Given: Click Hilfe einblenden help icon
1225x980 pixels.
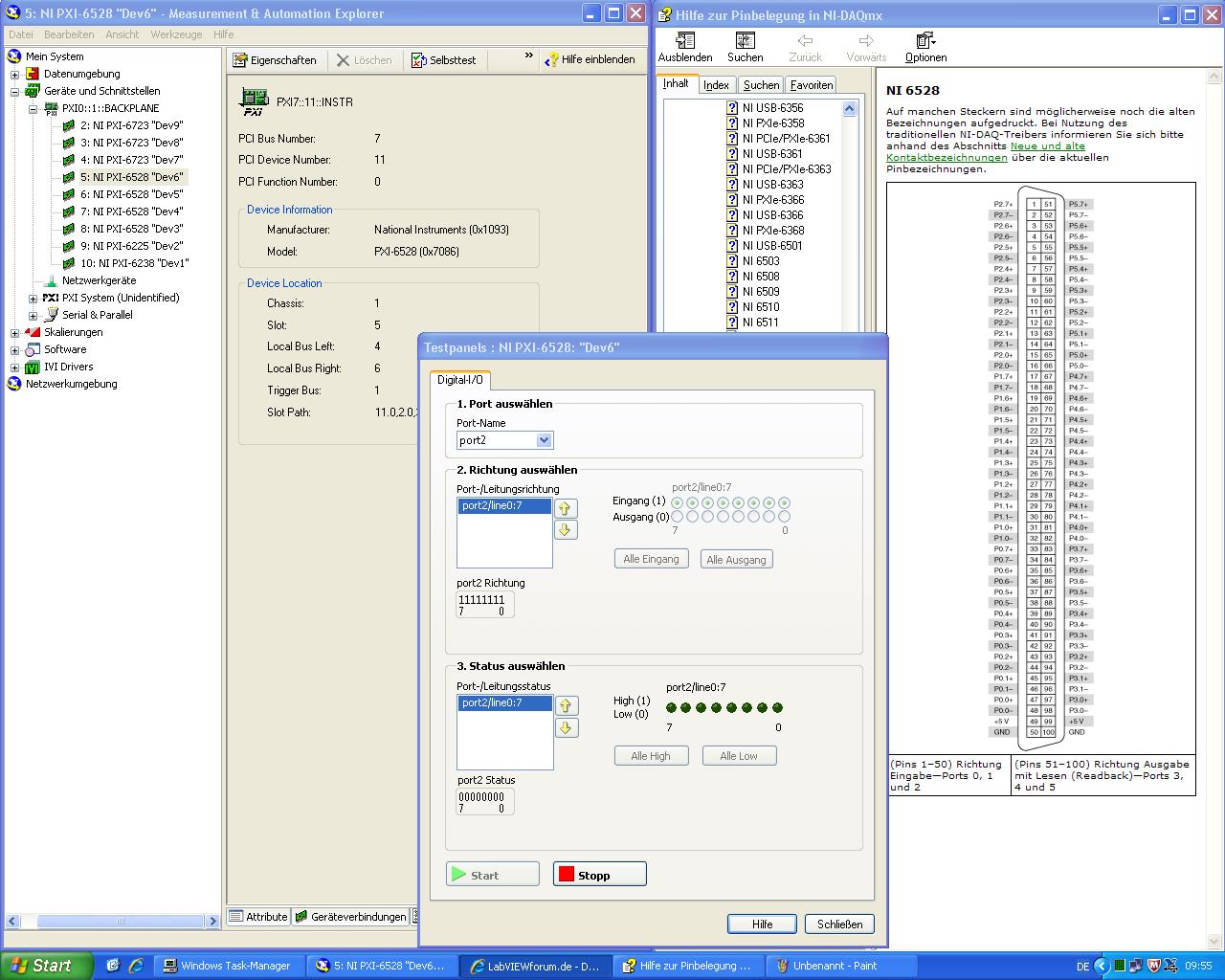Looking at the screenshot, I should [551, 60].
